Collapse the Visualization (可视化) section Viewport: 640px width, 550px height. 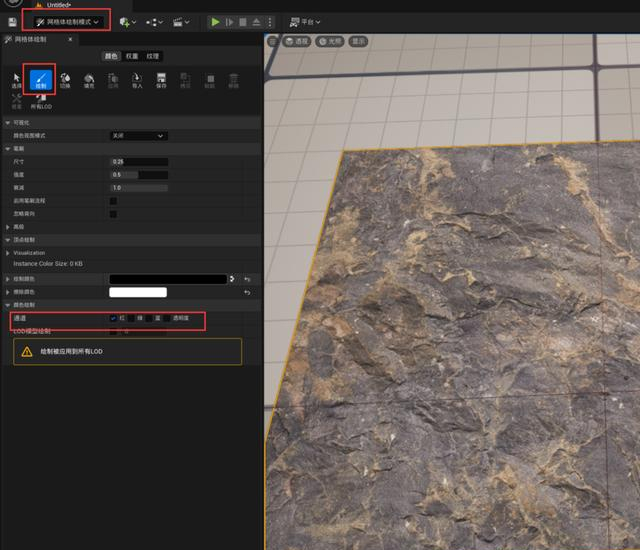click(x=7, y=122)
